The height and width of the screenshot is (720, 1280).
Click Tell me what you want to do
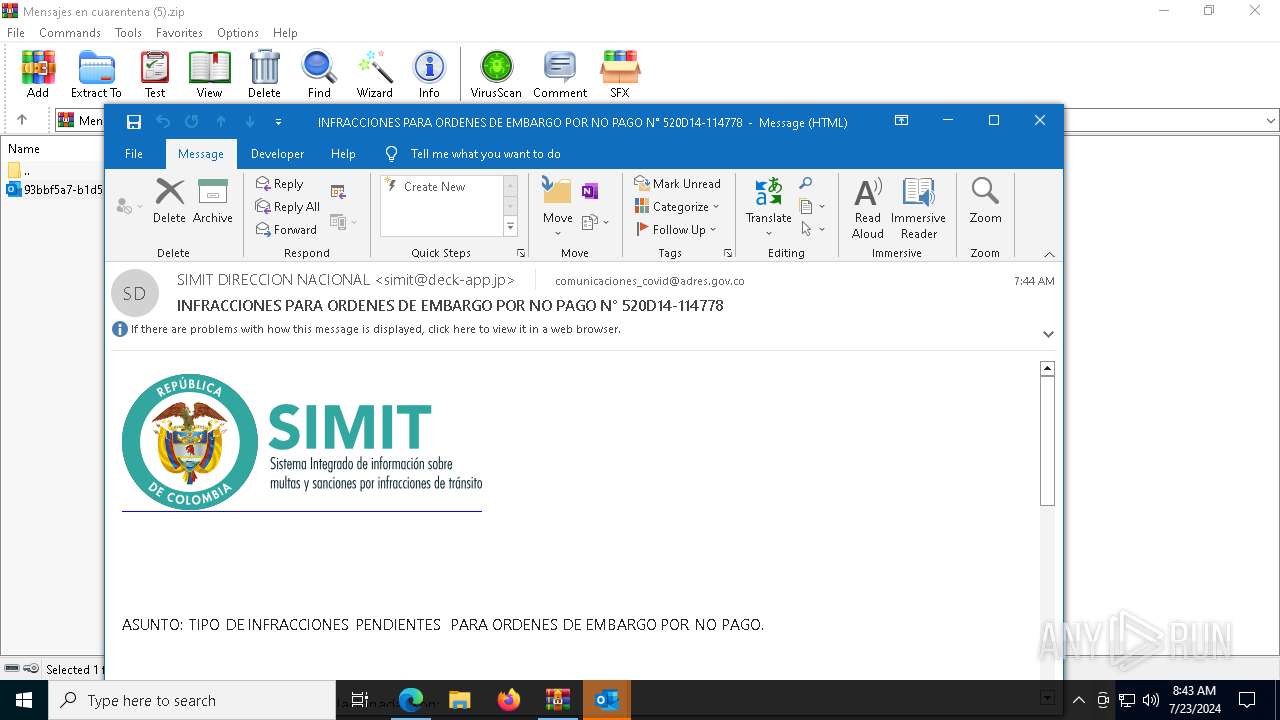pyautogui.click(x=485, y=154)
